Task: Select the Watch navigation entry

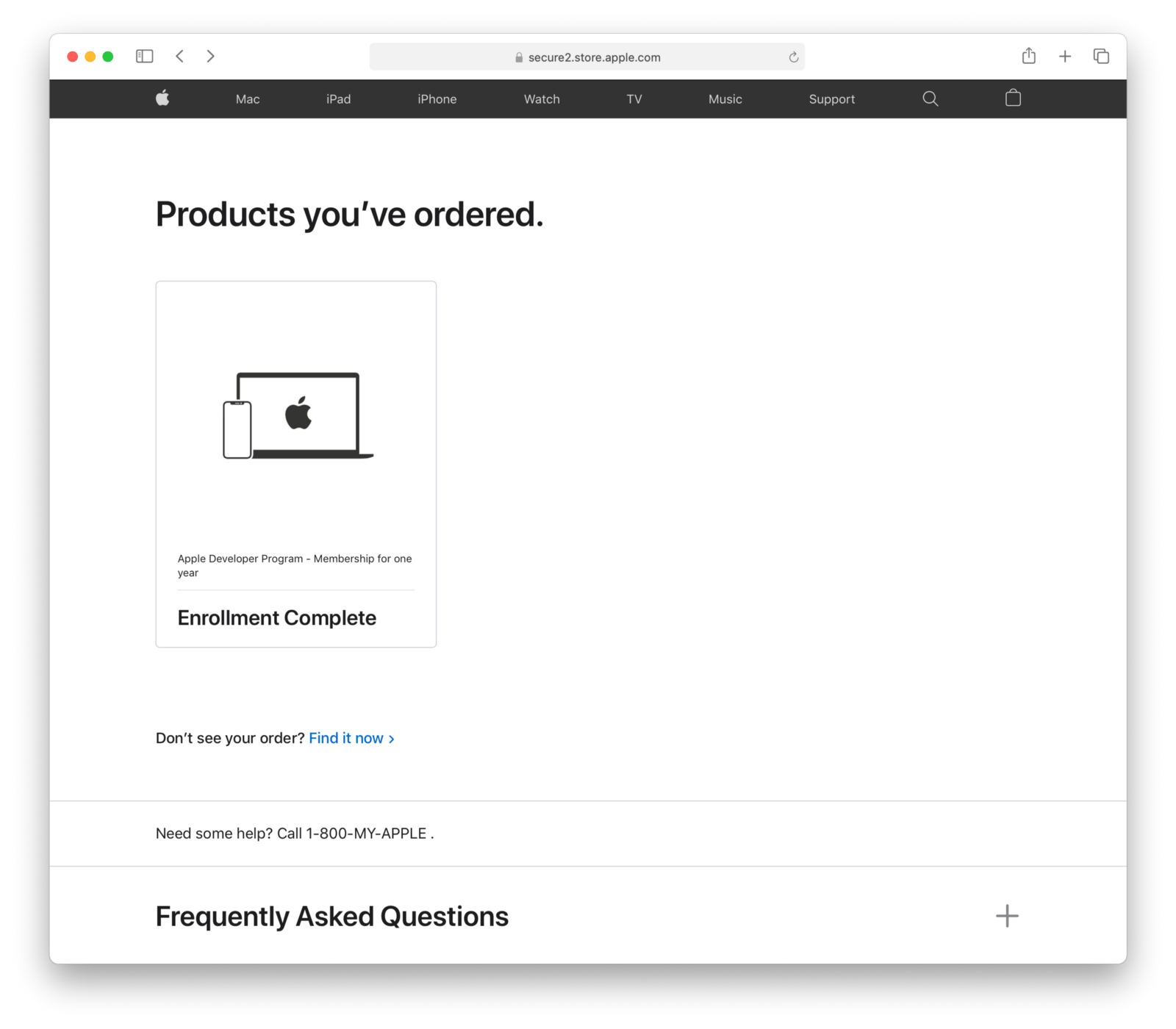Action: tap(542, 98)
